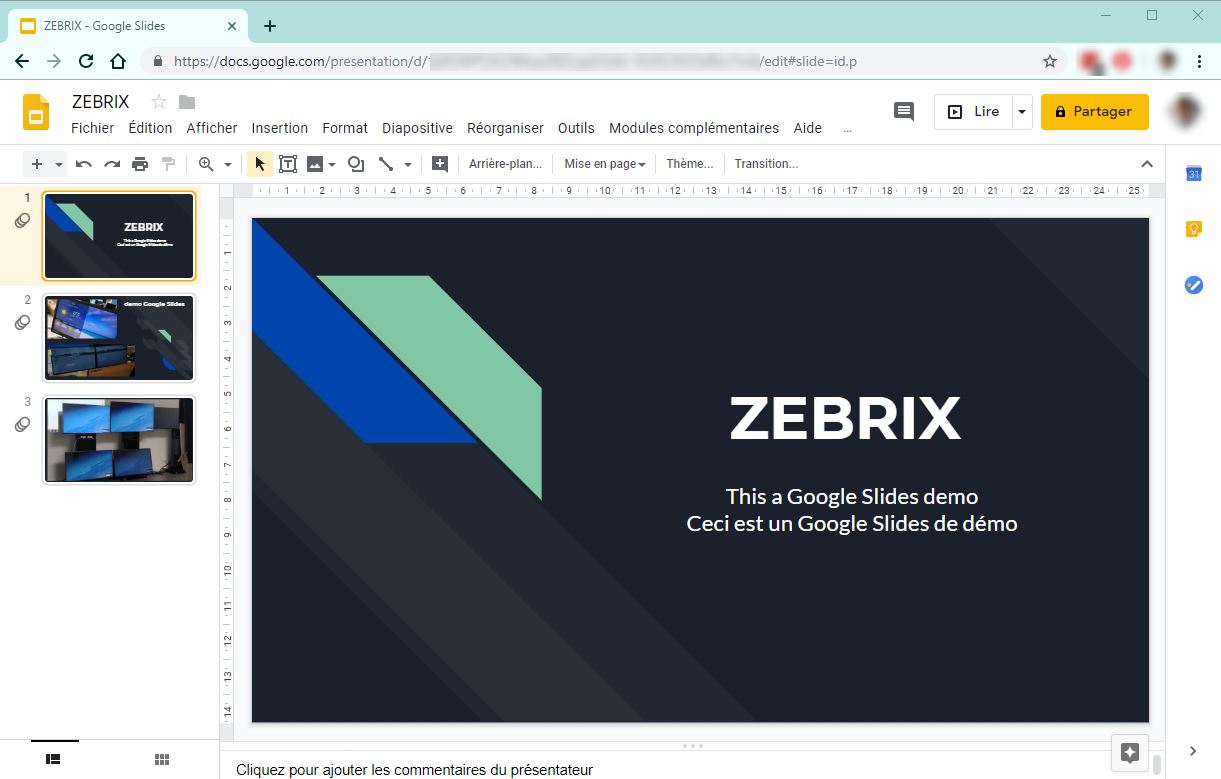1221x779 pixels.
Task: Click the Transition button
Action: click(766, 164)
